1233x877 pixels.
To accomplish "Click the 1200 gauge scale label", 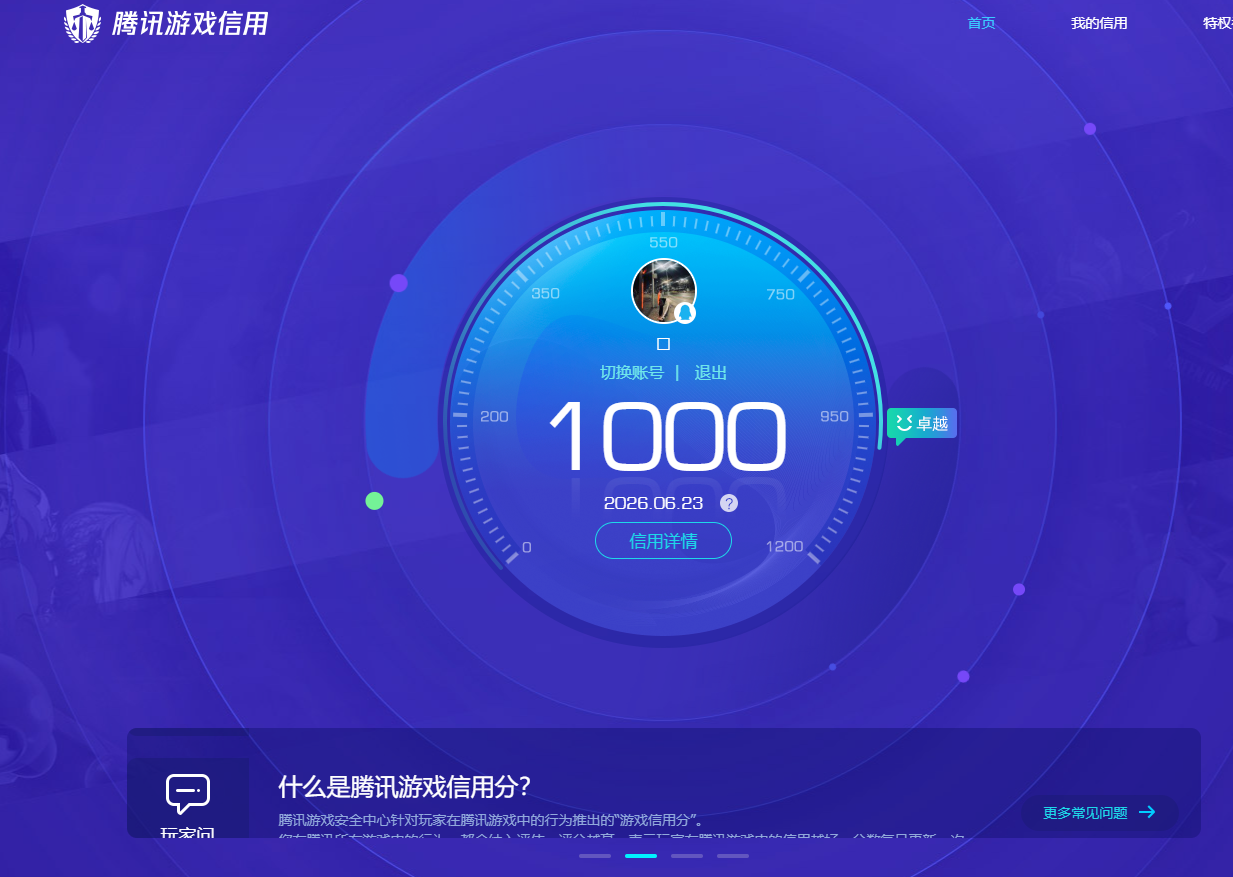I will click(x=785, y=546).
